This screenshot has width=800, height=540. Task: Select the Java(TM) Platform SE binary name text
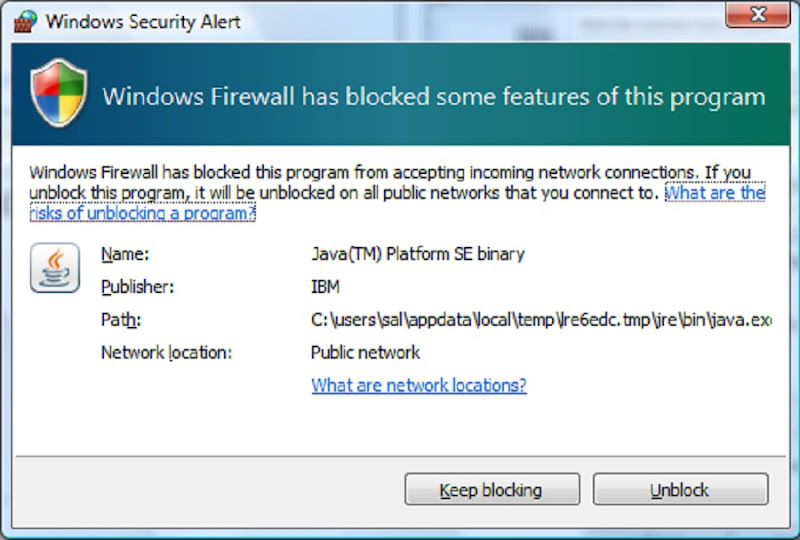click(417, 254)
